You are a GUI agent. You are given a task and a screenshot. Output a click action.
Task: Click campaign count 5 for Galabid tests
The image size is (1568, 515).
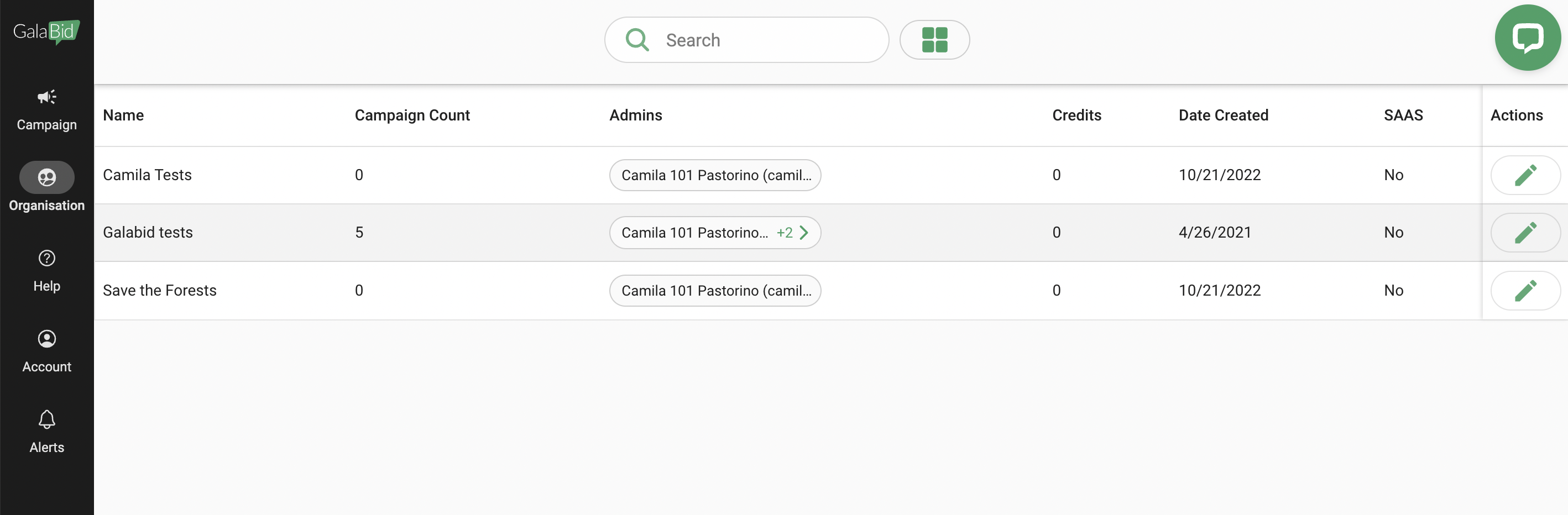coord(359,233)
